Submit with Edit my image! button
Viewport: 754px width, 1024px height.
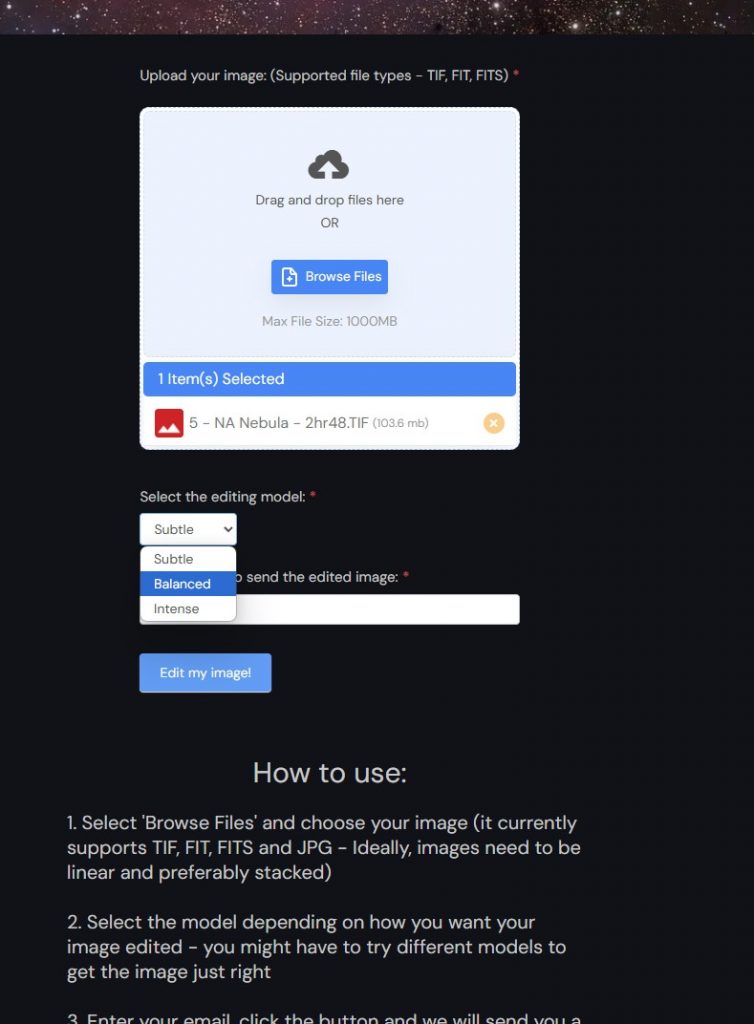pyautogui.click(x=206, y=673)
